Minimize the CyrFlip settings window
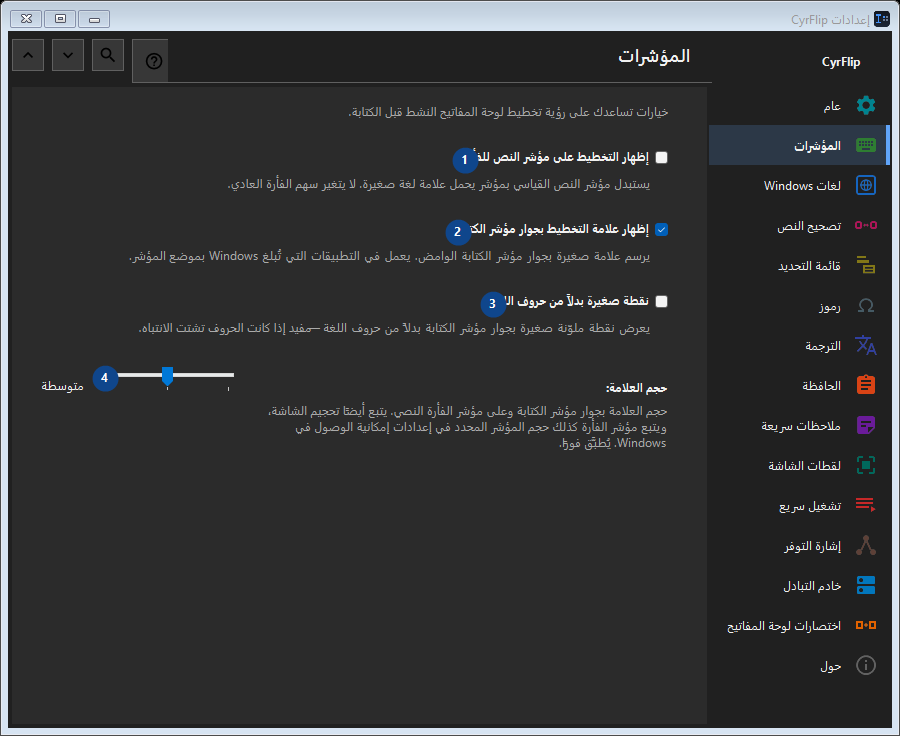The image size is (900, 736). (x=94, y=19)
